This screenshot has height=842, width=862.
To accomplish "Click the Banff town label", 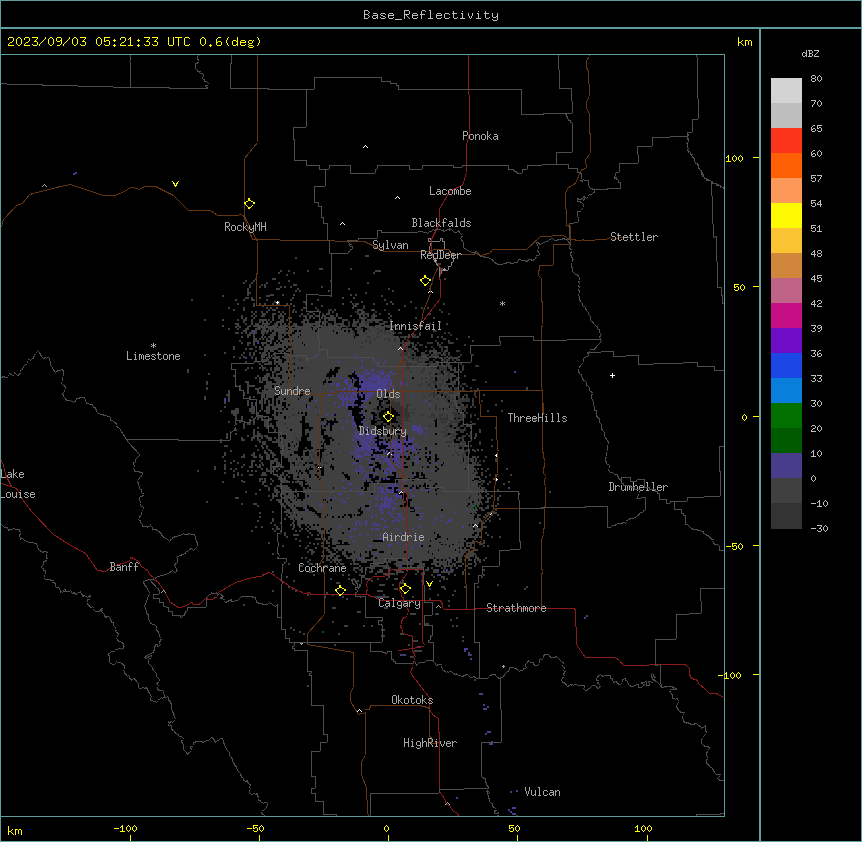I will pos(124,567).
